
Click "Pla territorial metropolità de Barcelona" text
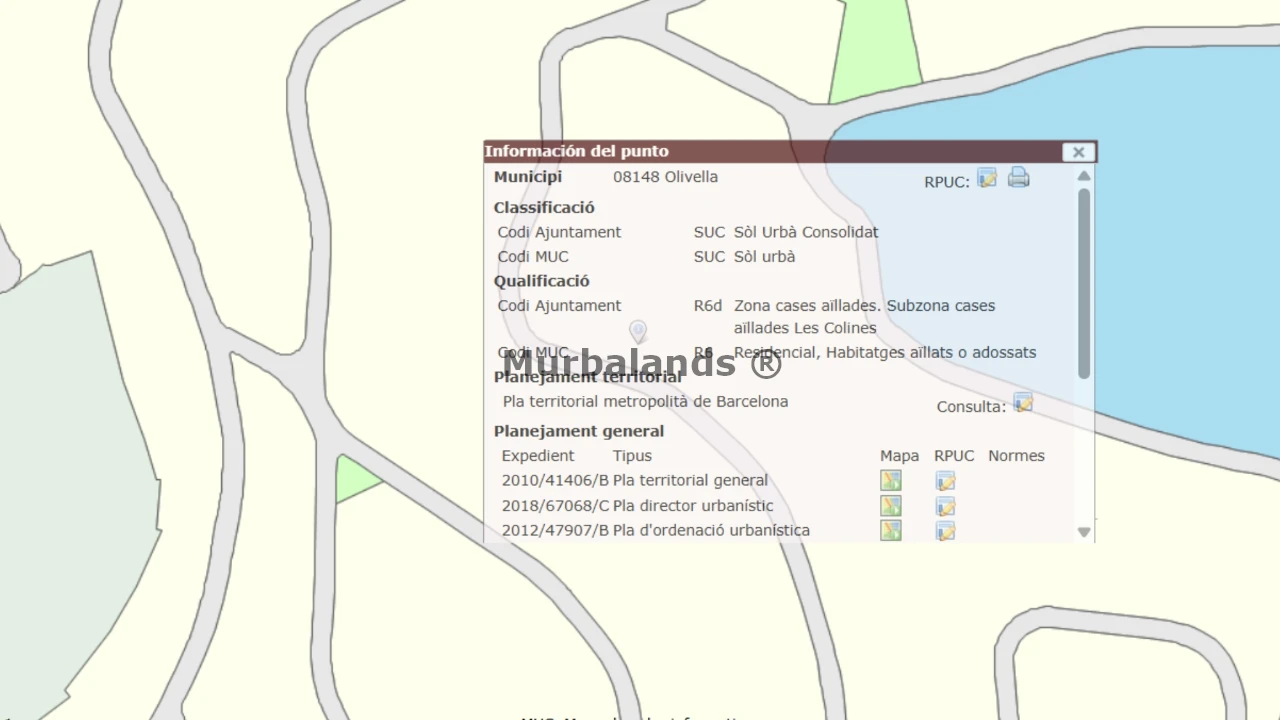645,402
